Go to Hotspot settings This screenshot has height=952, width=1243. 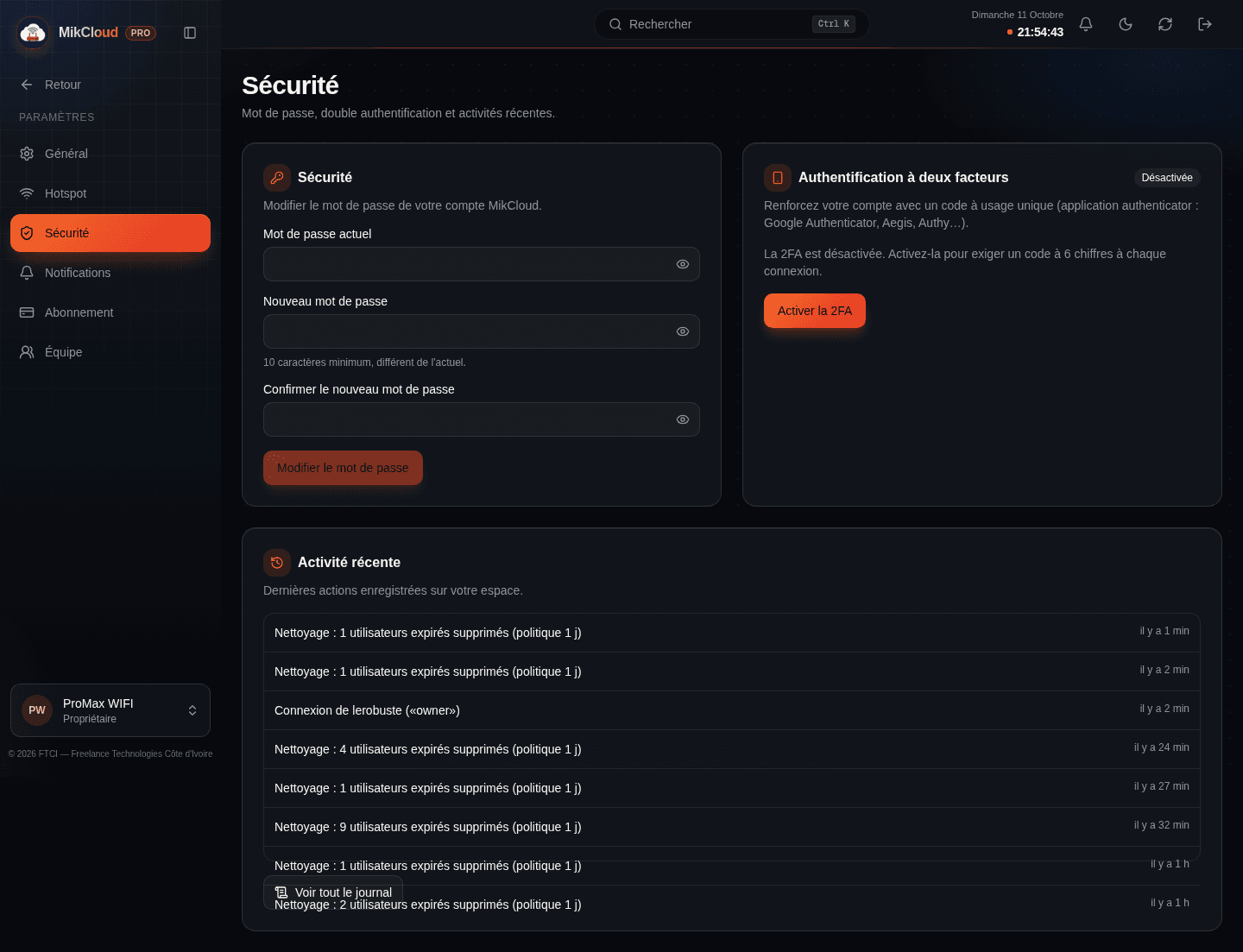tap(110, 193)
